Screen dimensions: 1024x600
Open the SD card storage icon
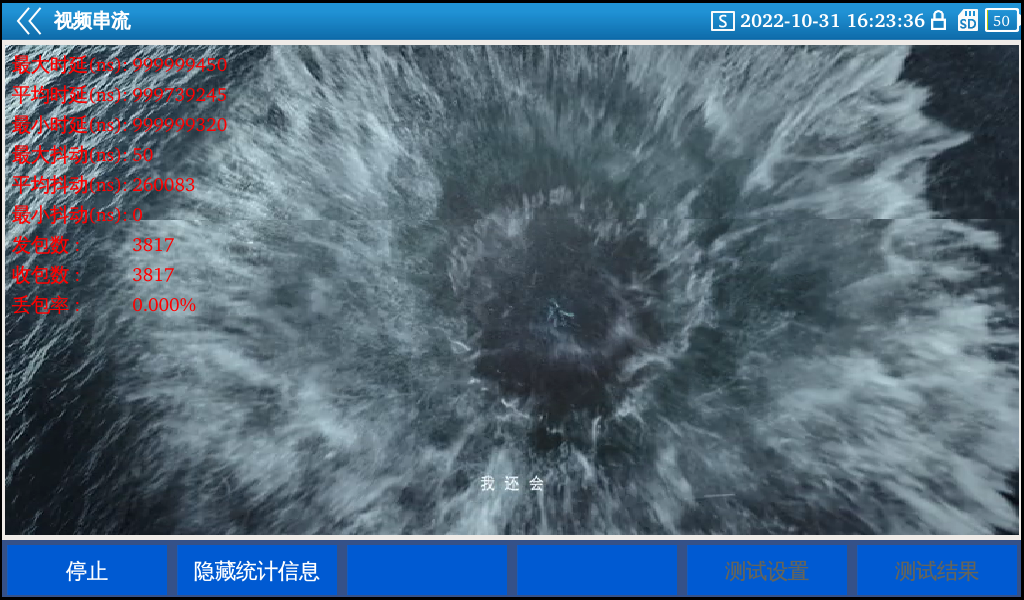click(967, 21)
